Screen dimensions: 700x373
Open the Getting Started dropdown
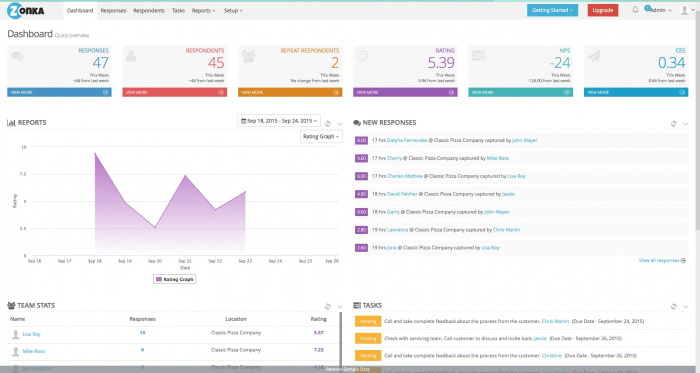pyautogui.click(x=552, y=10)
